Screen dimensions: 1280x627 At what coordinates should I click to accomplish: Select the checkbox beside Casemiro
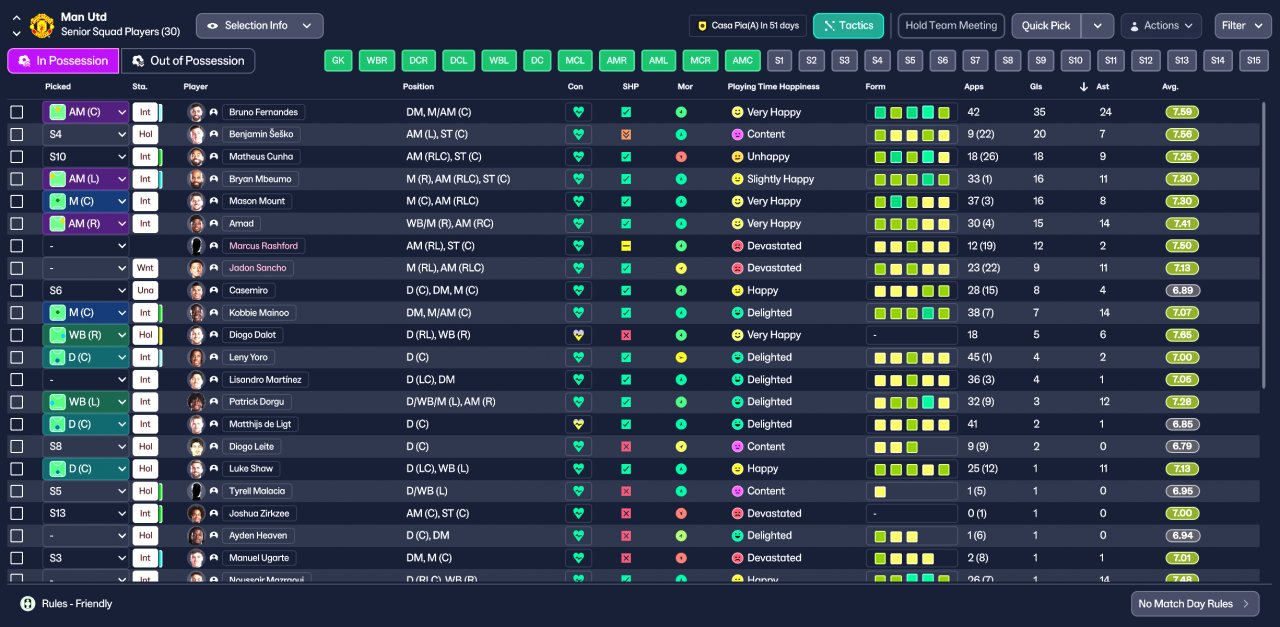point(17,290)
